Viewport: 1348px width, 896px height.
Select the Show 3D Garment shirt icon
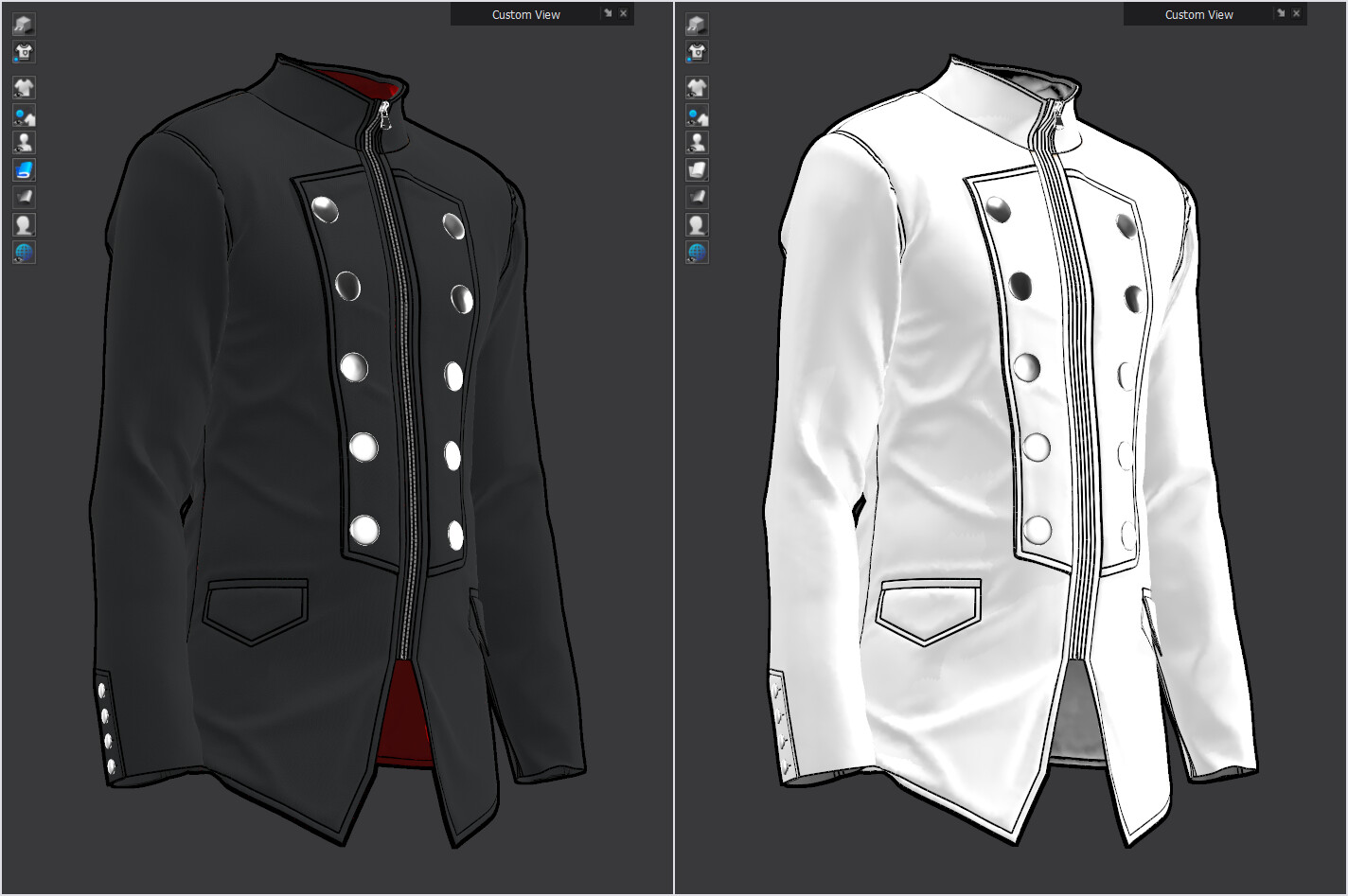click(24, 87)
